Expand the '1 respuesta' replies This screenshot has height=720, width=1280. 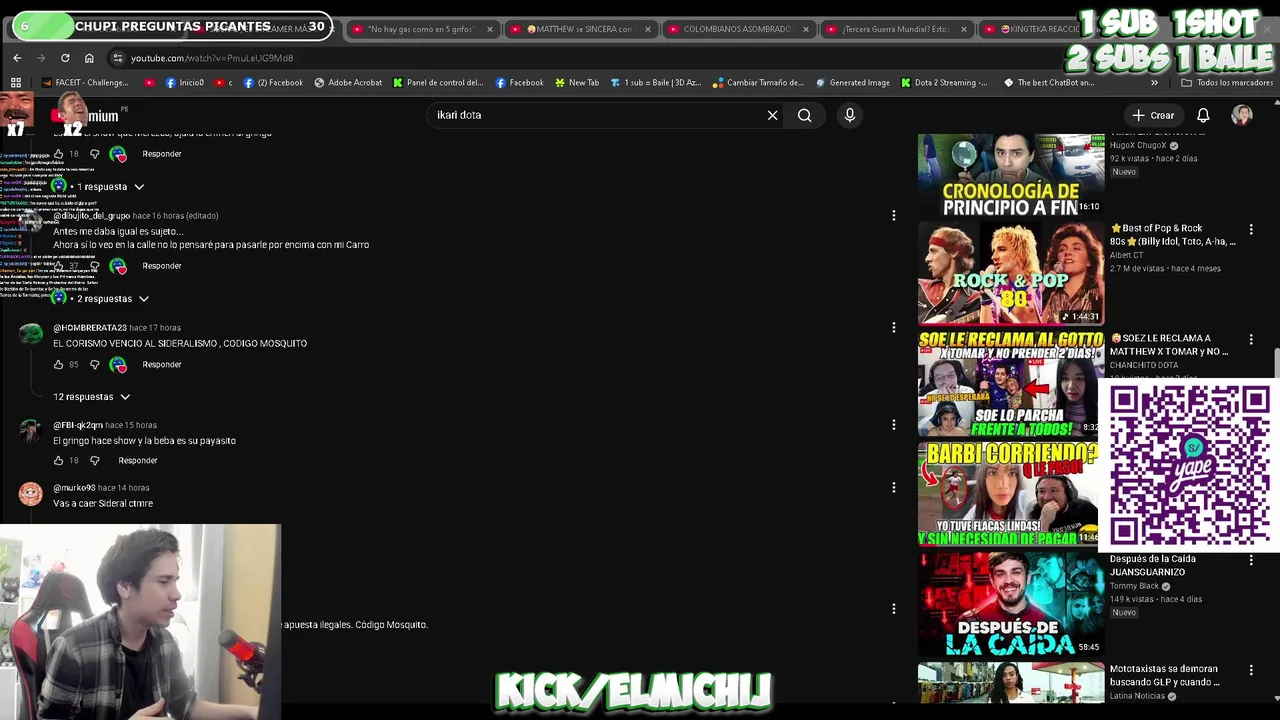point(110,187)
